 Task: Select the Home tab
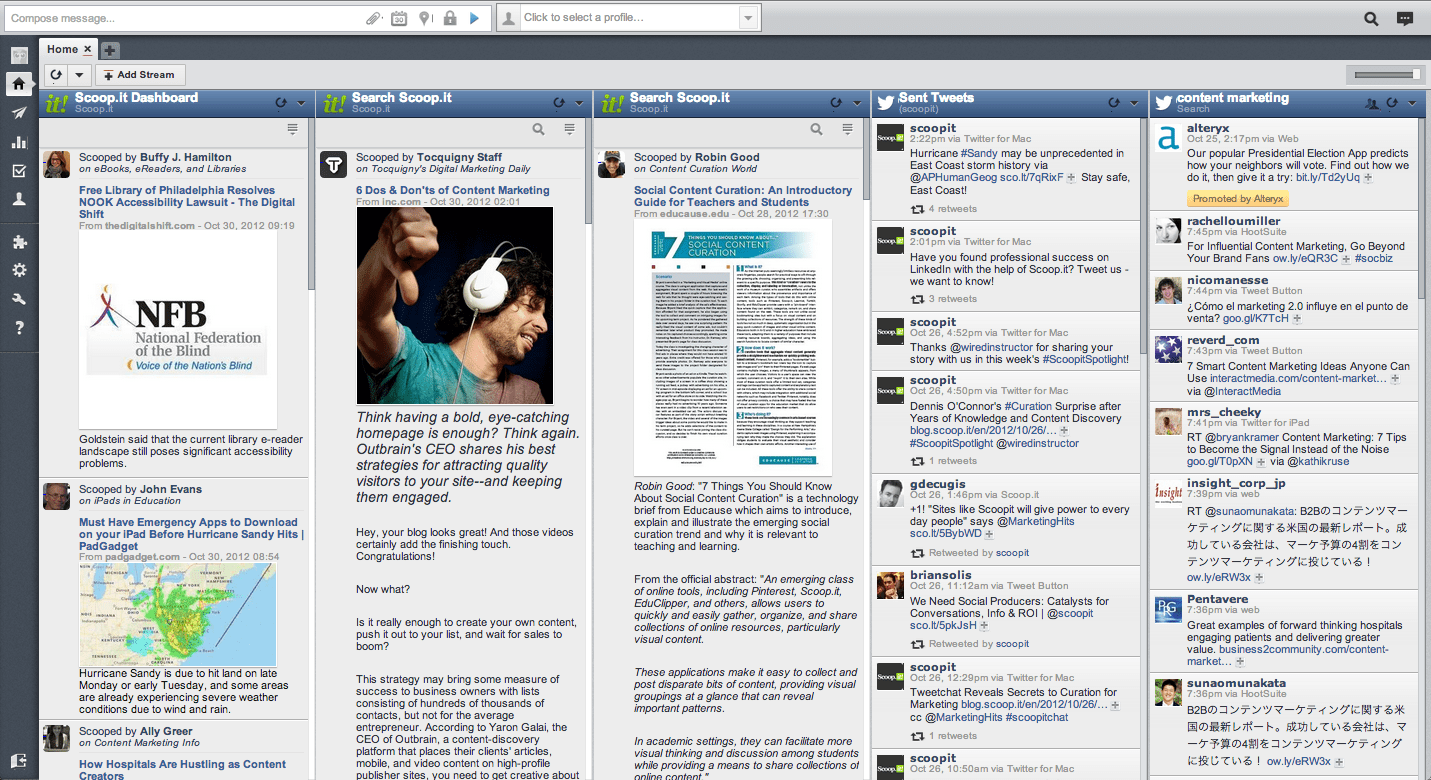pos(62,49)
